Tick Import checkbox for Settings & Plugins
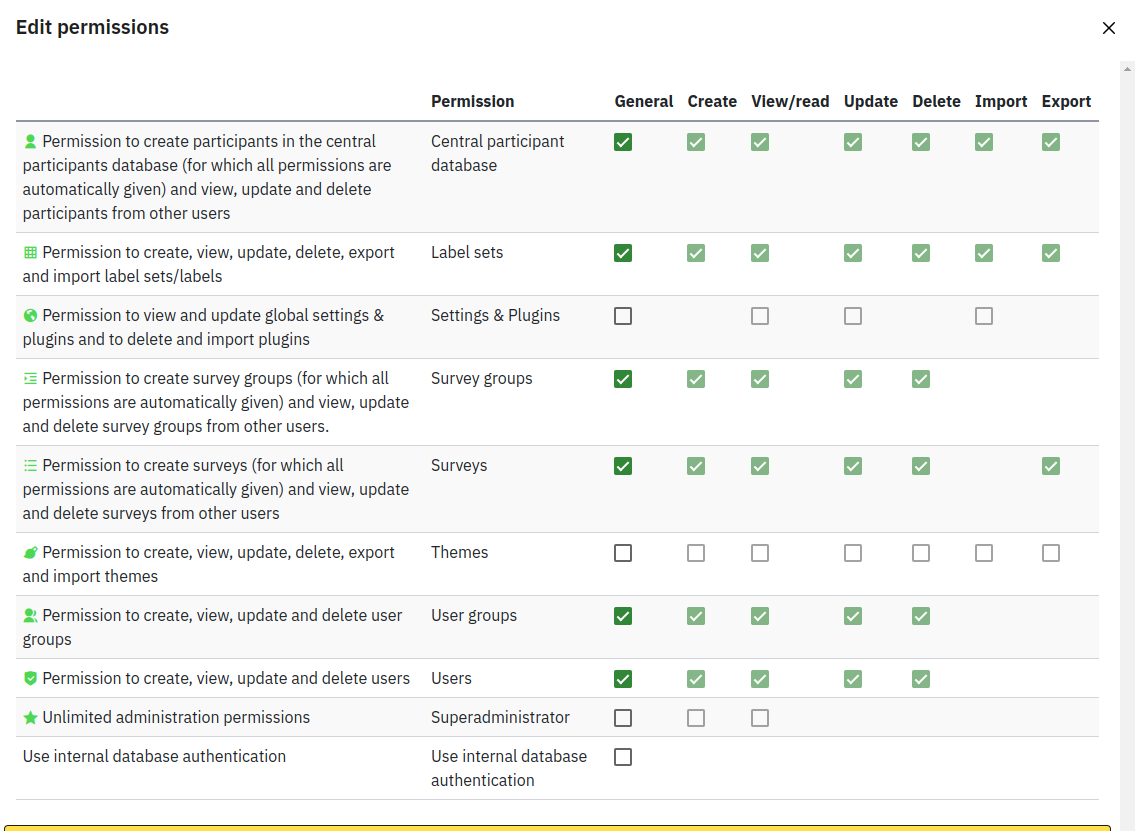Screen dimensions: 1135x831 [x=984, y=316]
